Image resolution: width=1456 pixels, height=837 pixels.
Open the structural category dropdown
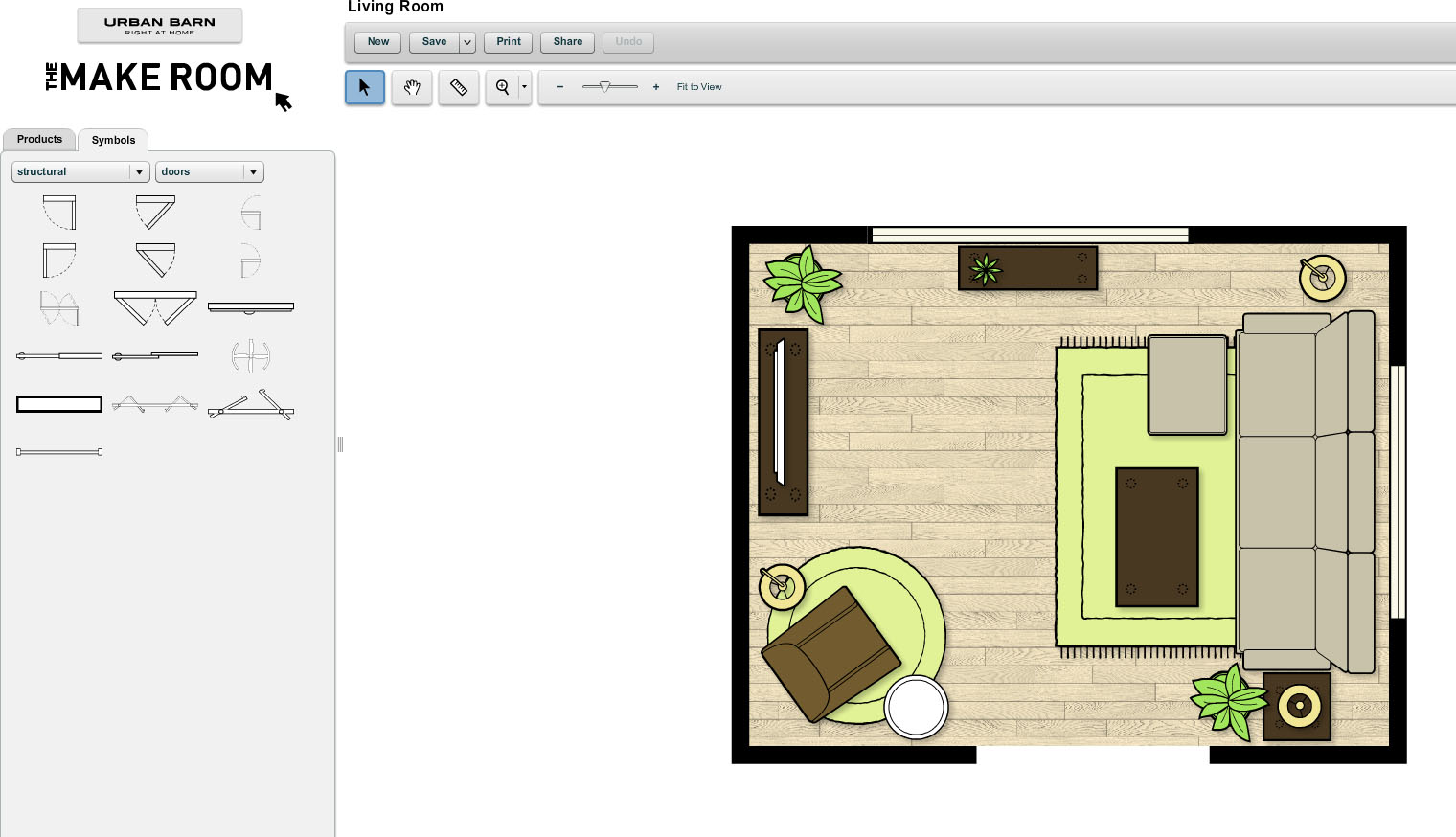(x=80, y=172)
